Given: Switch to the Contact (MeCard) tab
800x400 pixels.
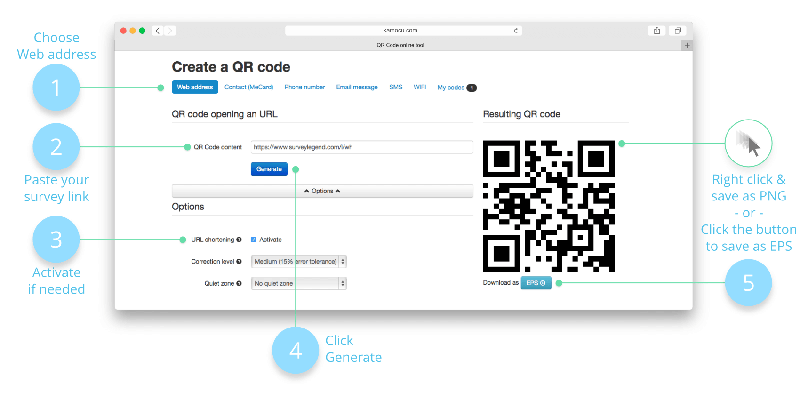Looking at the screenshot, I should point(249,87).
